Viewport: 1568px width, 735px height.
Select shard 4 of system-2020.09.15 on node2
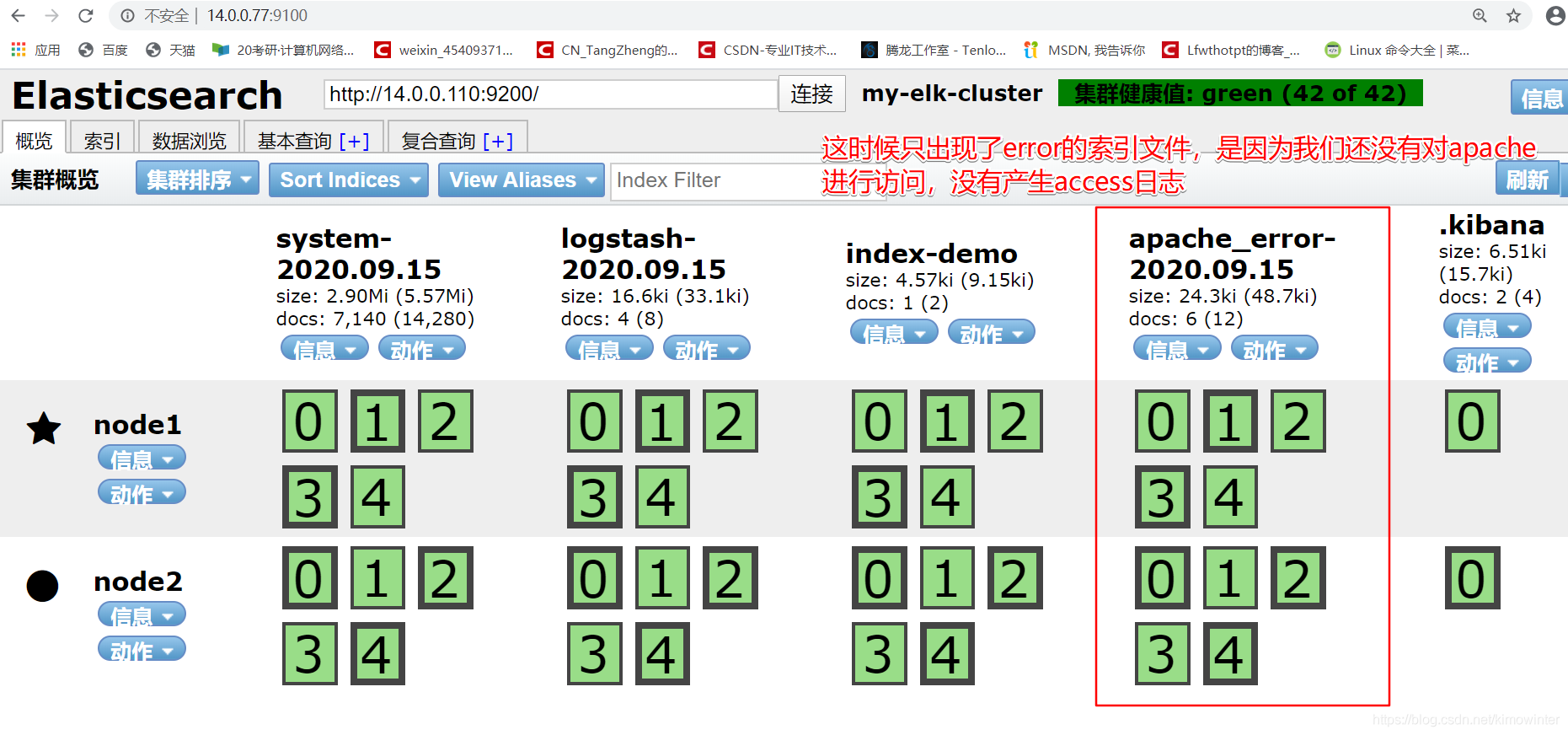[x=377, y=653]
